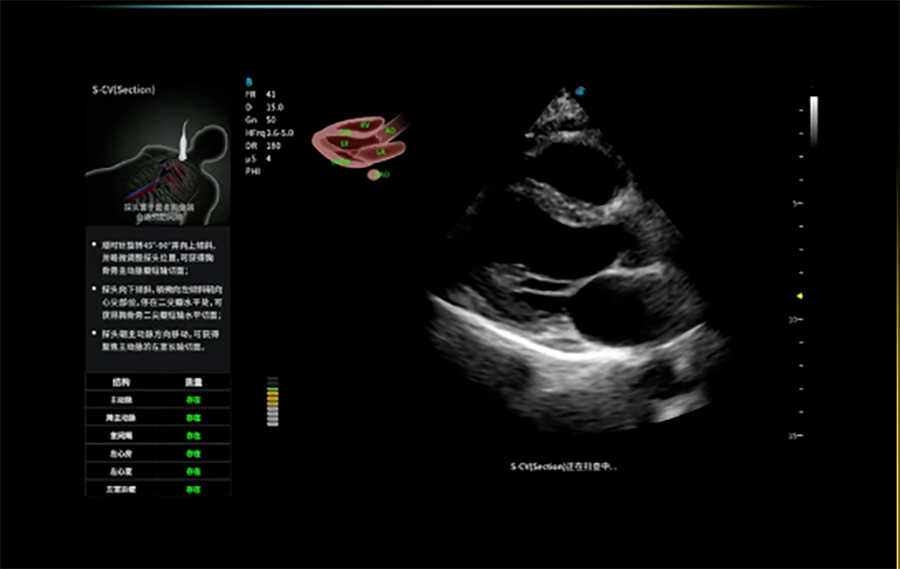Click the 结构 table column header
This screenshot has width=900, height=569.
coord(121,381)
